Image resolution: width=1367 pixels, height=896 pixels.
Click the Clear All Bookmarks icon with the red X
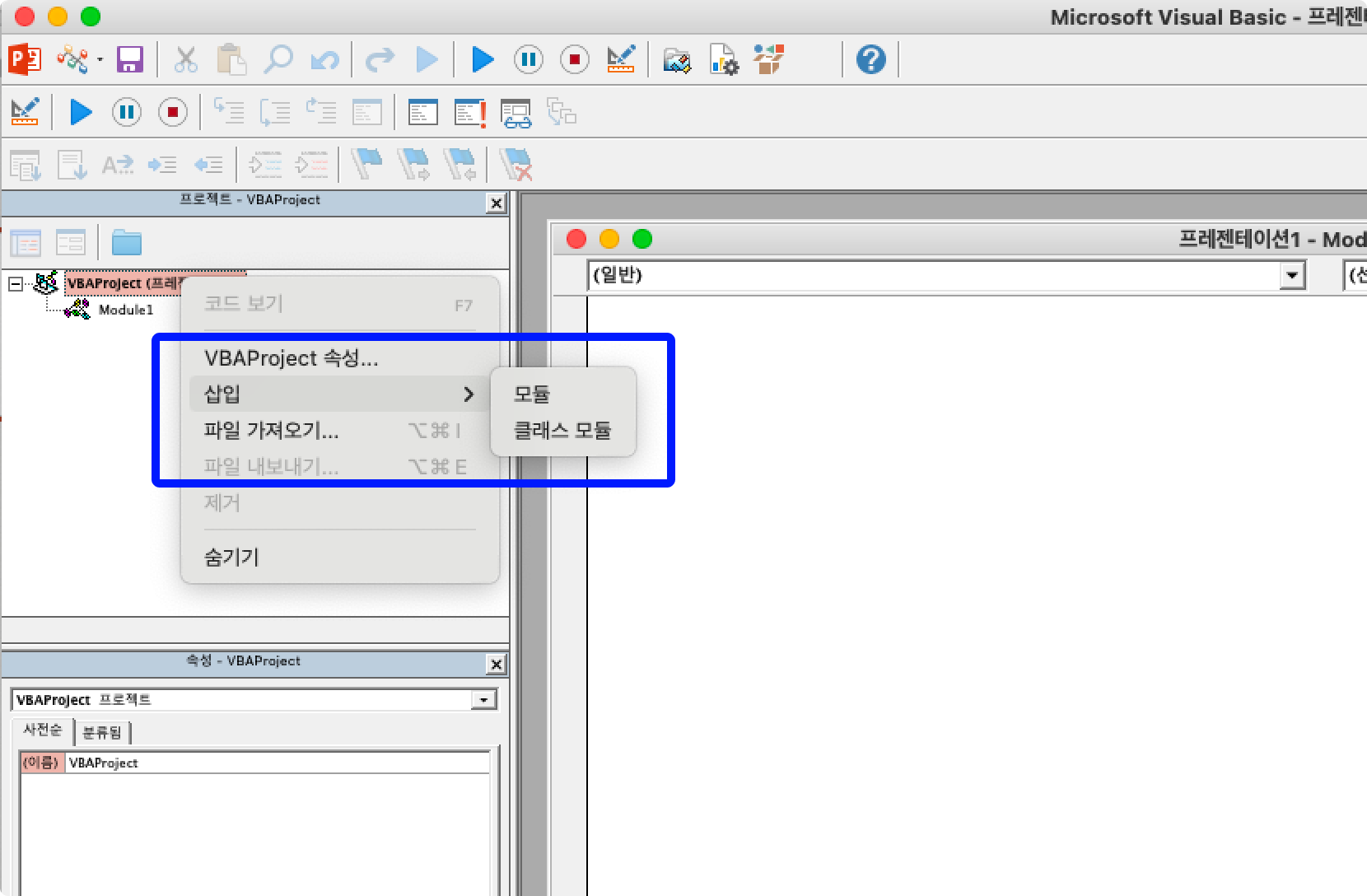click(x=516, y=165)
